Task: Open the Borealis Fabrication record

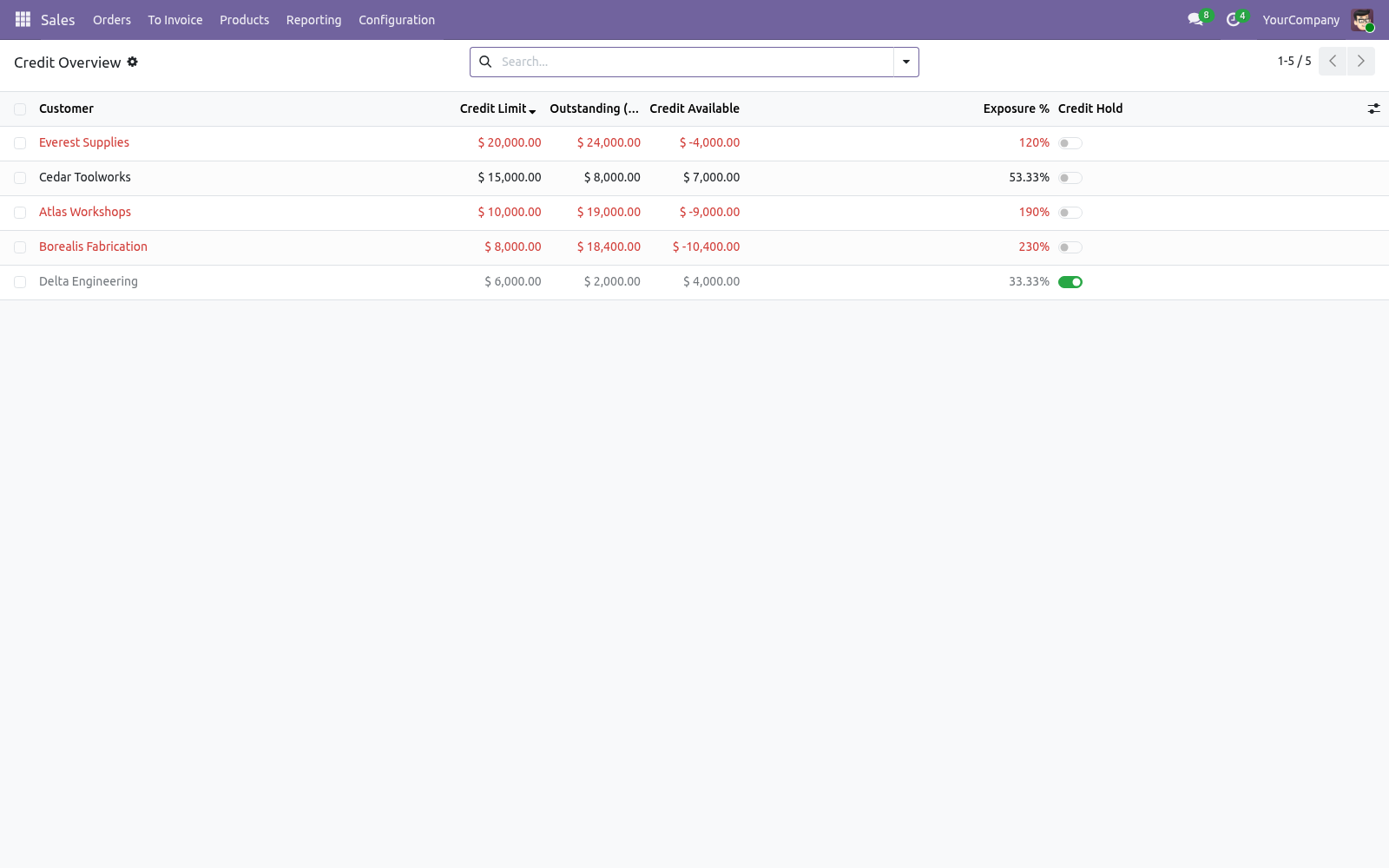Action: [x=93, y=247]
